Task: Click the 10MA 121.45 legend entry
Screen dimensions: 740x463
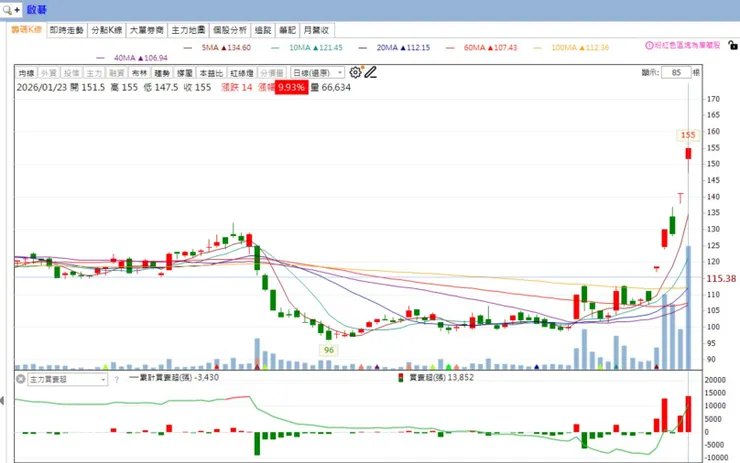Action: click(x=307, y=48)
